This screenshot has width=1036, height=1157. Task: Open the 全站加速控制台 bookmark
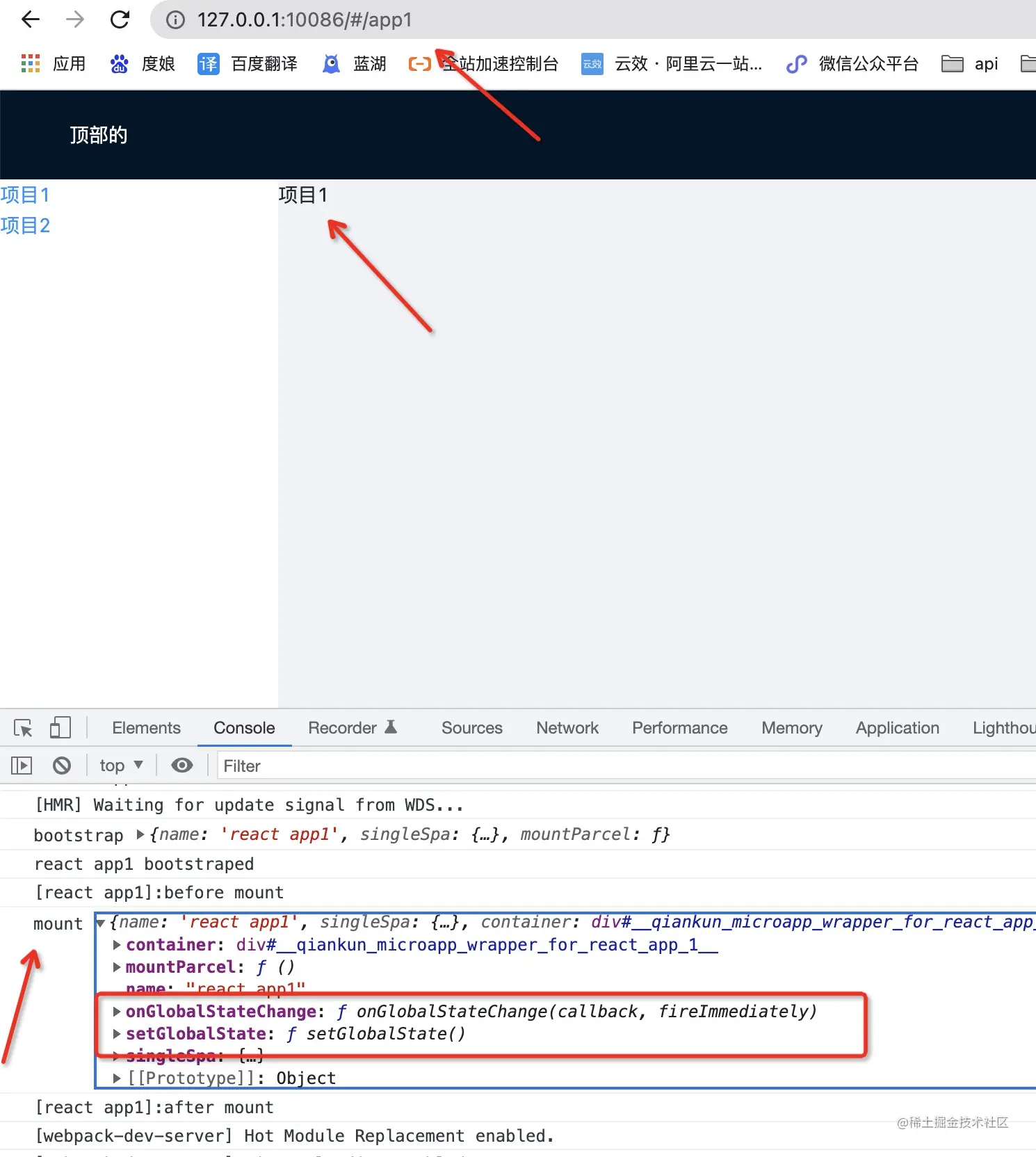[x=483, y=64]
